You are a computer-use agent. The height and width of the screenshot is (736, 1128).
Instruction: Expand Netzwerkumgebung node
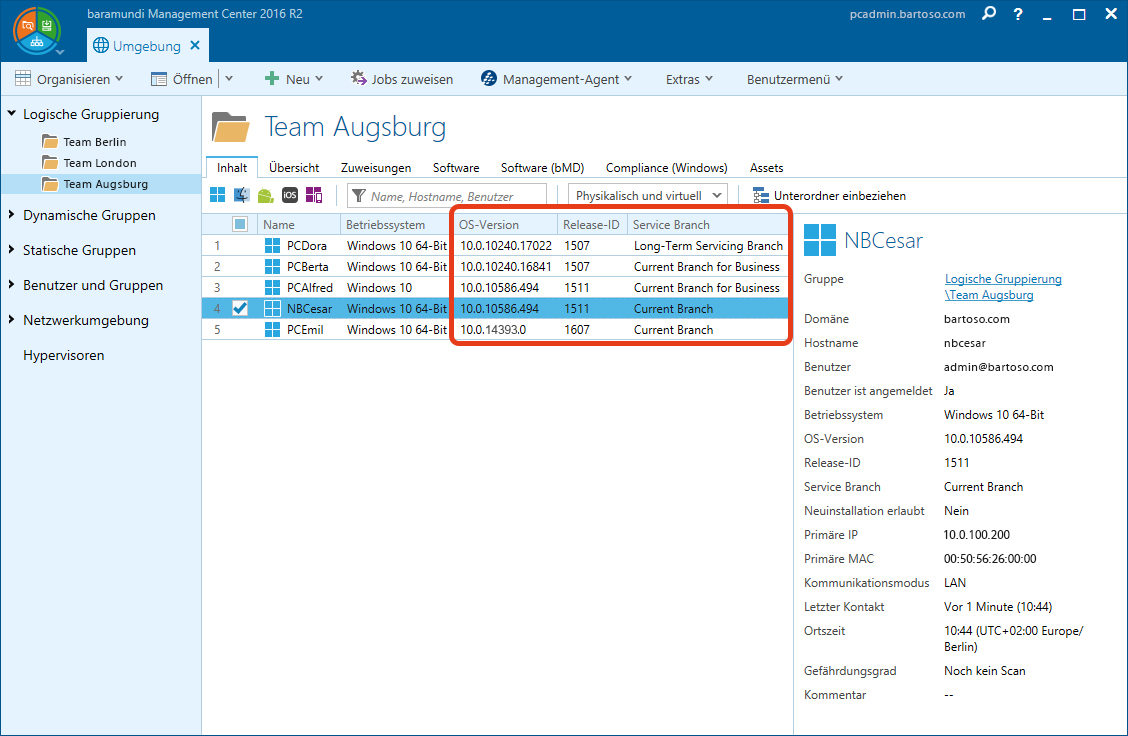[x=12, y=319]
